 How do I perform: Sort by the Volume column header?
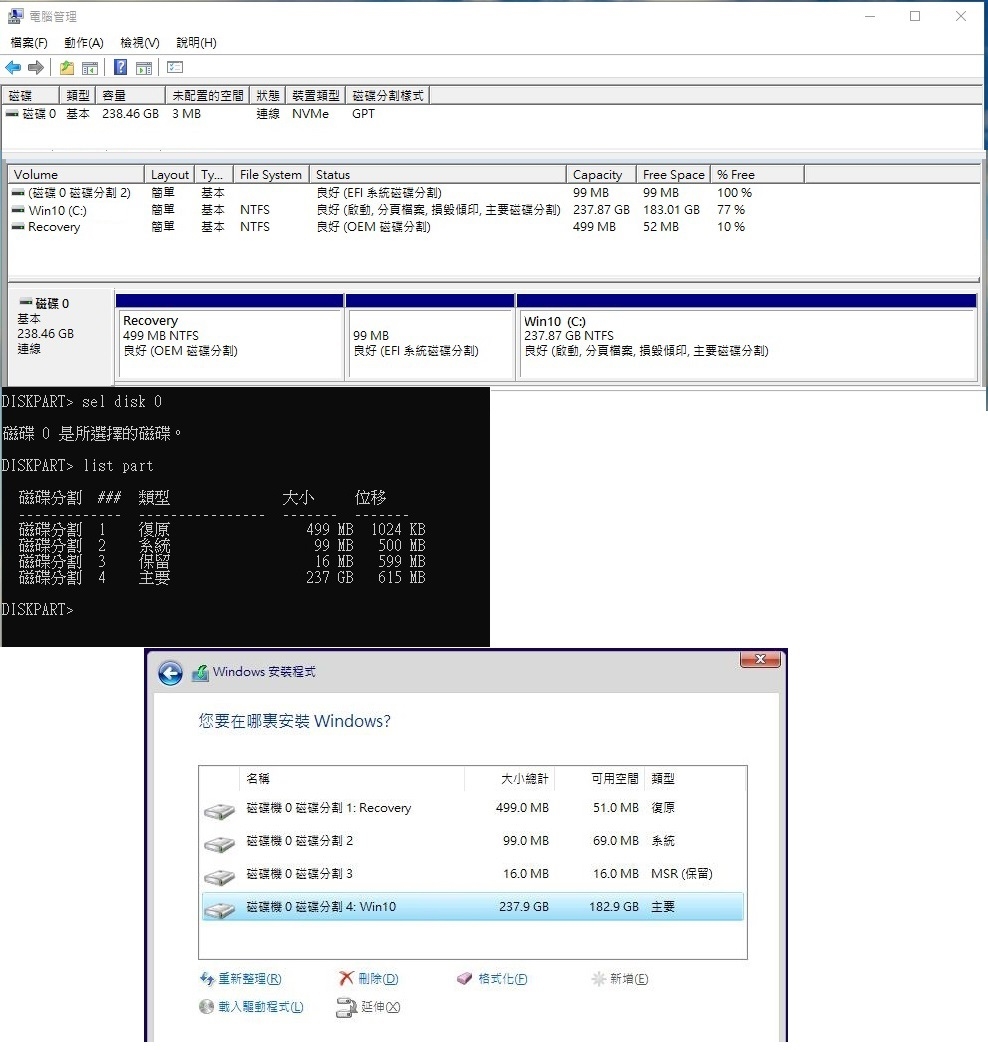[x=76, y=175]
